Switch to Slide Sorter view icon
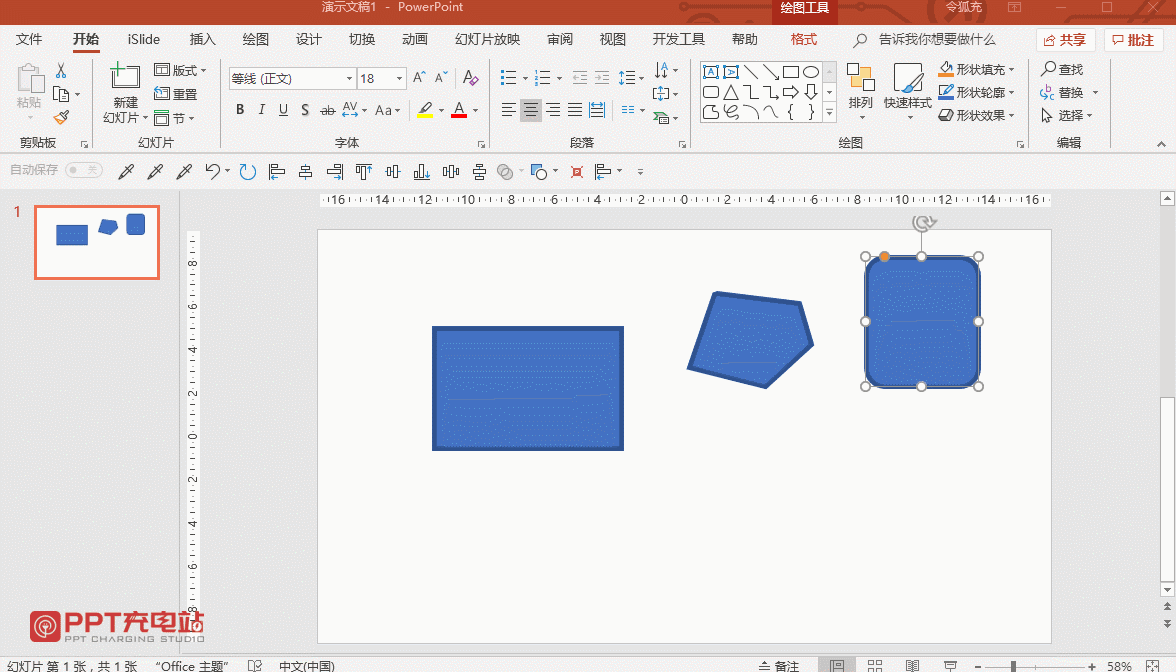The height and width of the screenshot is (672, 1176). [x=874, y=665]
